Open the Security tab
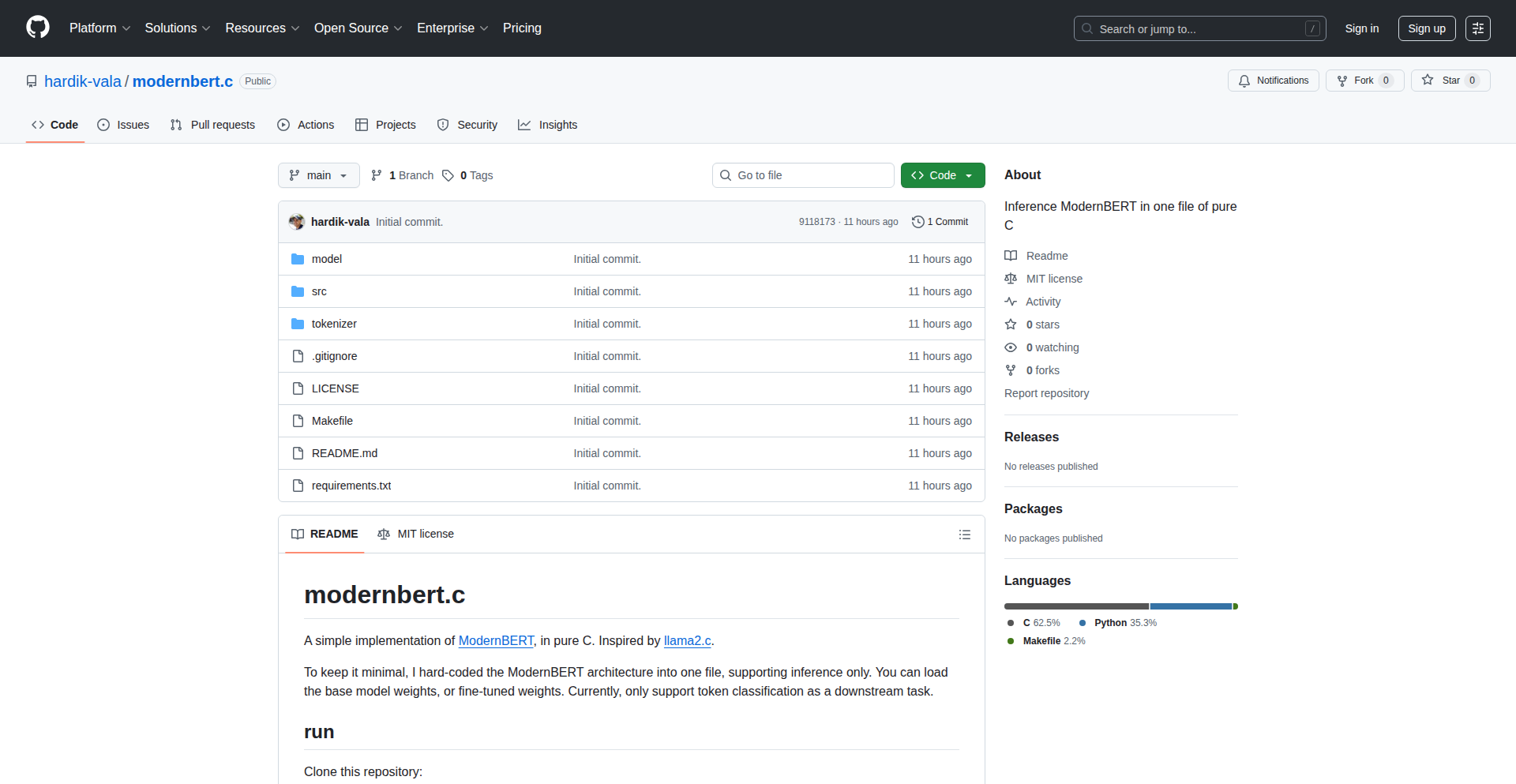Image resolution: width=1516 pixels, height=784 pixels. tap(467, 125)
